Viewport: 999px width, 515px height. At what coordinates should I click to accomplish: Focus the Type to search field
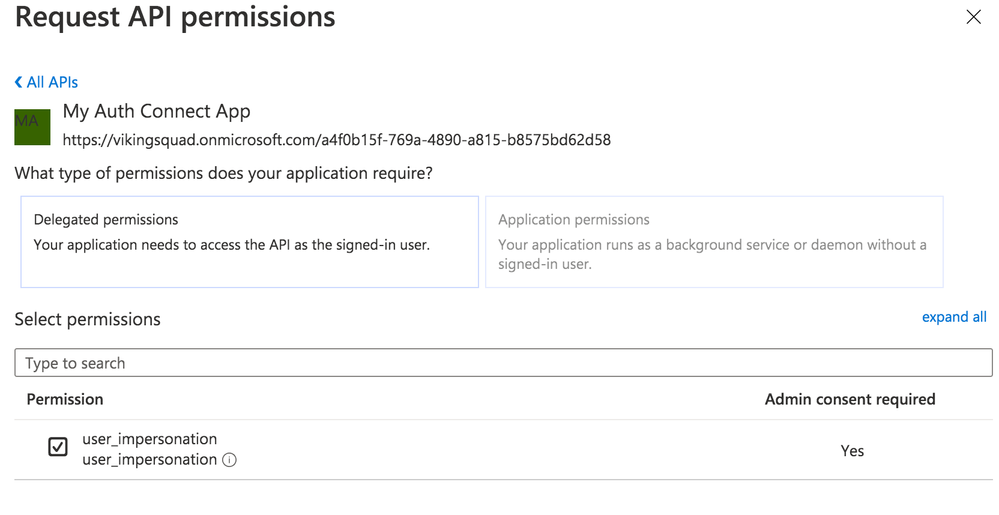click(503, 363)
